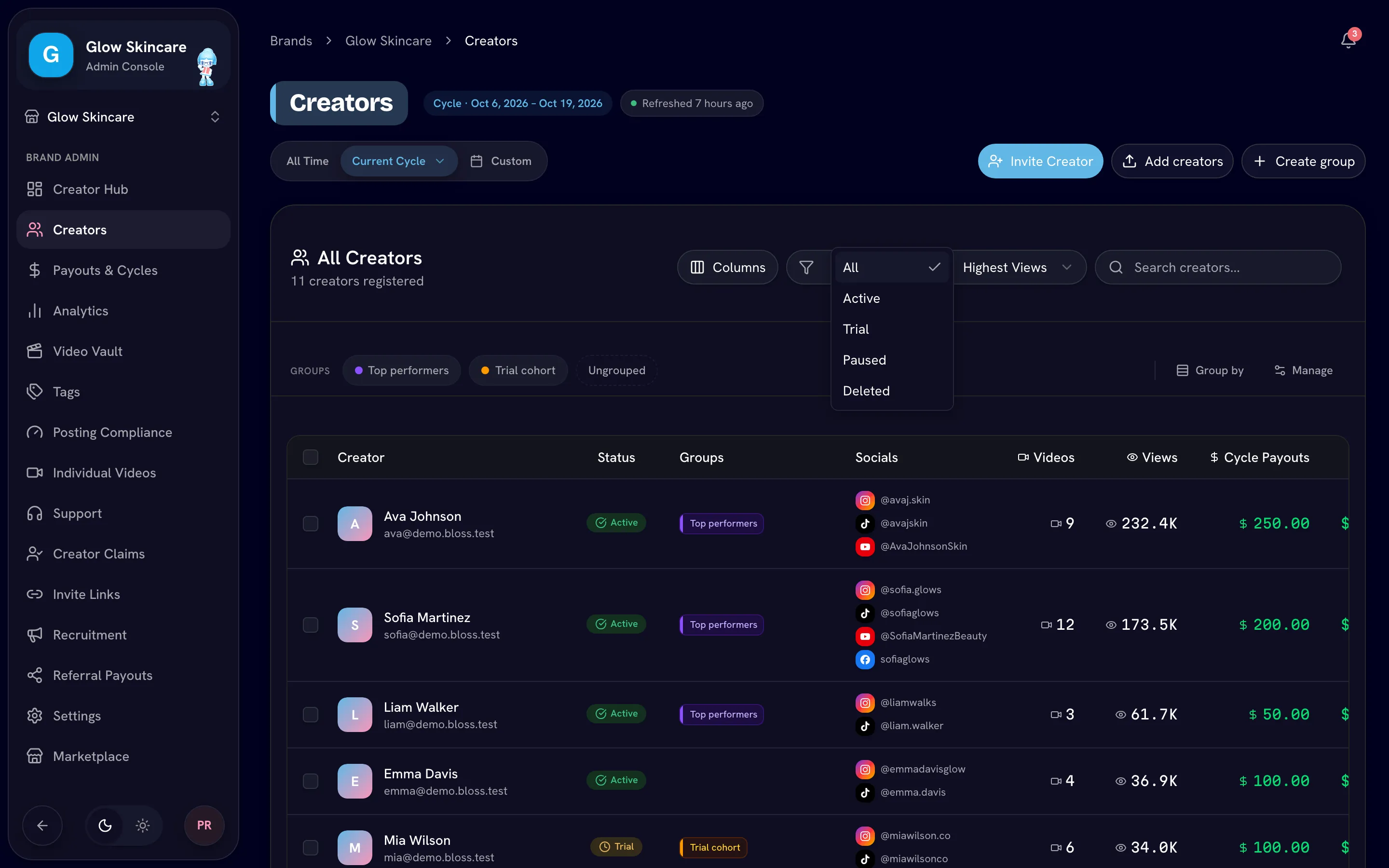This screenshot has width=1389, height=868.
Task: Open the notifications bell
Action: (x=1348, y=41)
